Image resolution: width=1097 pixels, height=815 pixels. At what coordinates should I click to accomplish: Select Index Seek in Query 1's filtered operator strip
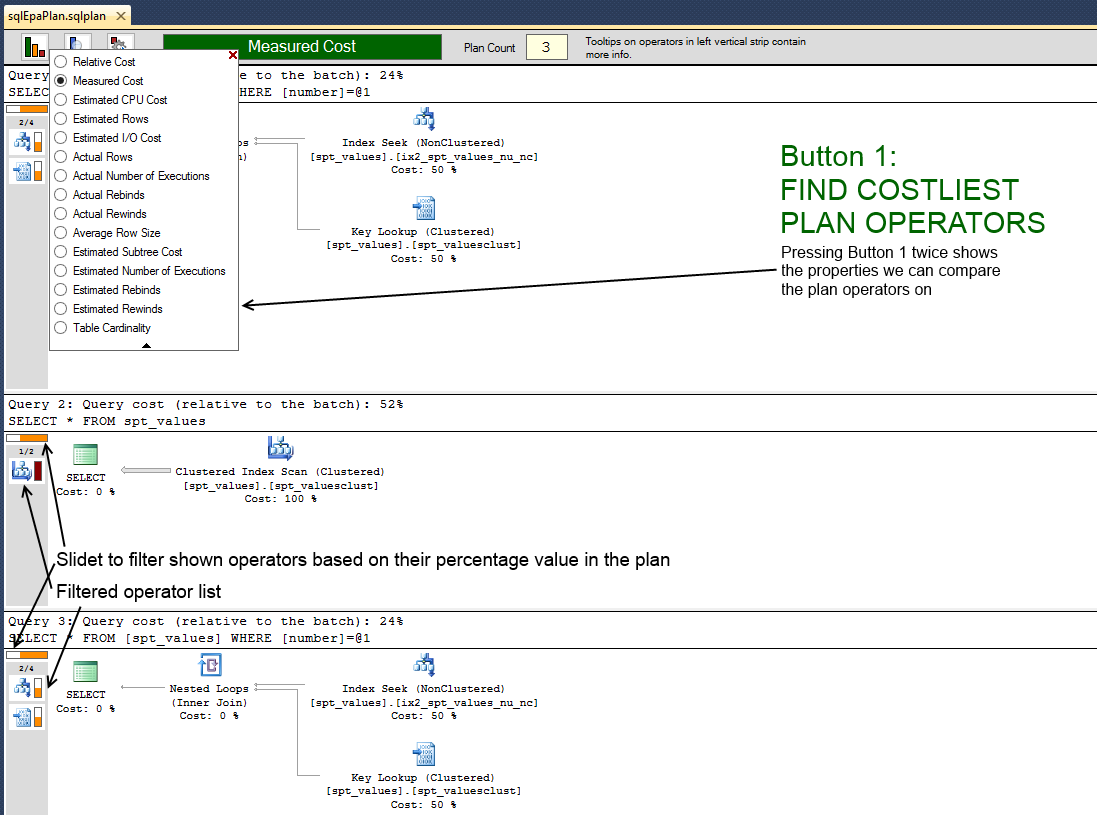point(28,141)
